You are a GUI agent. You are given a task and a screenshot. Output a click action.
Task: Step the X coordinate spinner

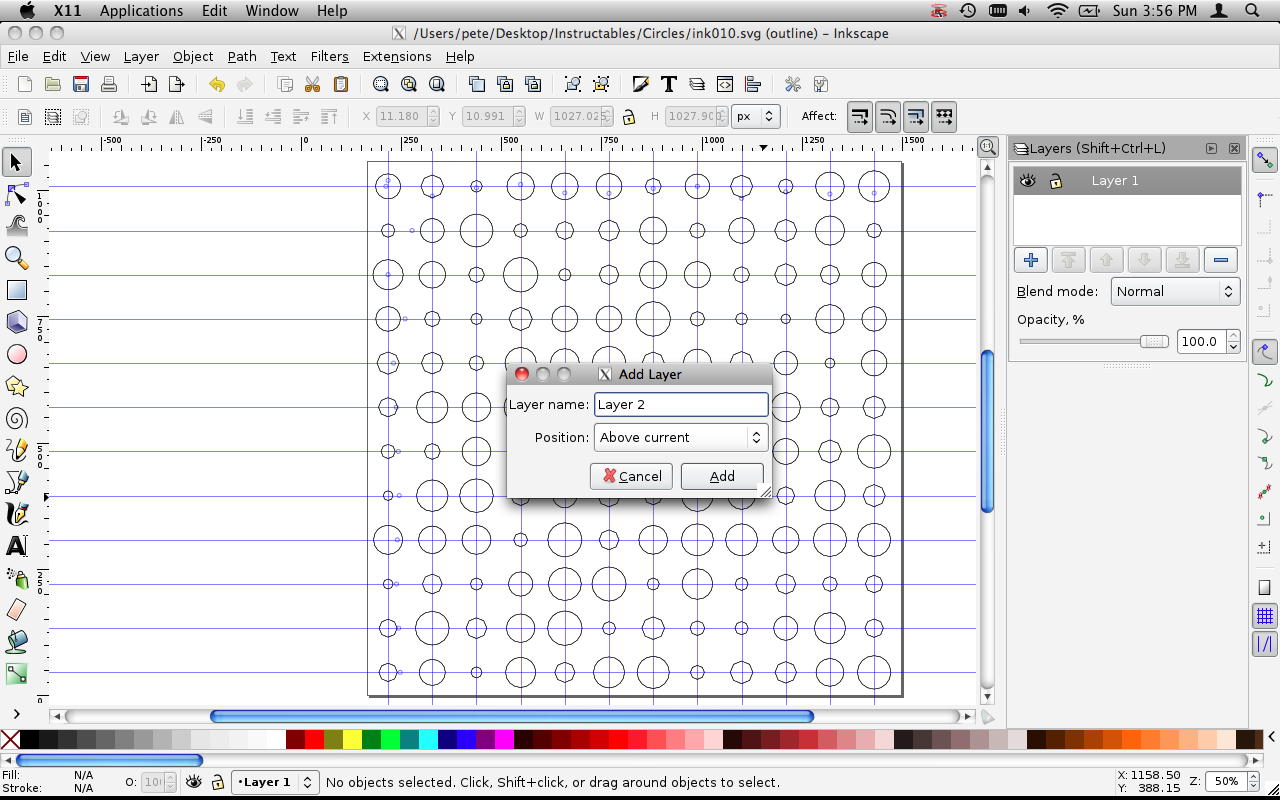point(433,116)
